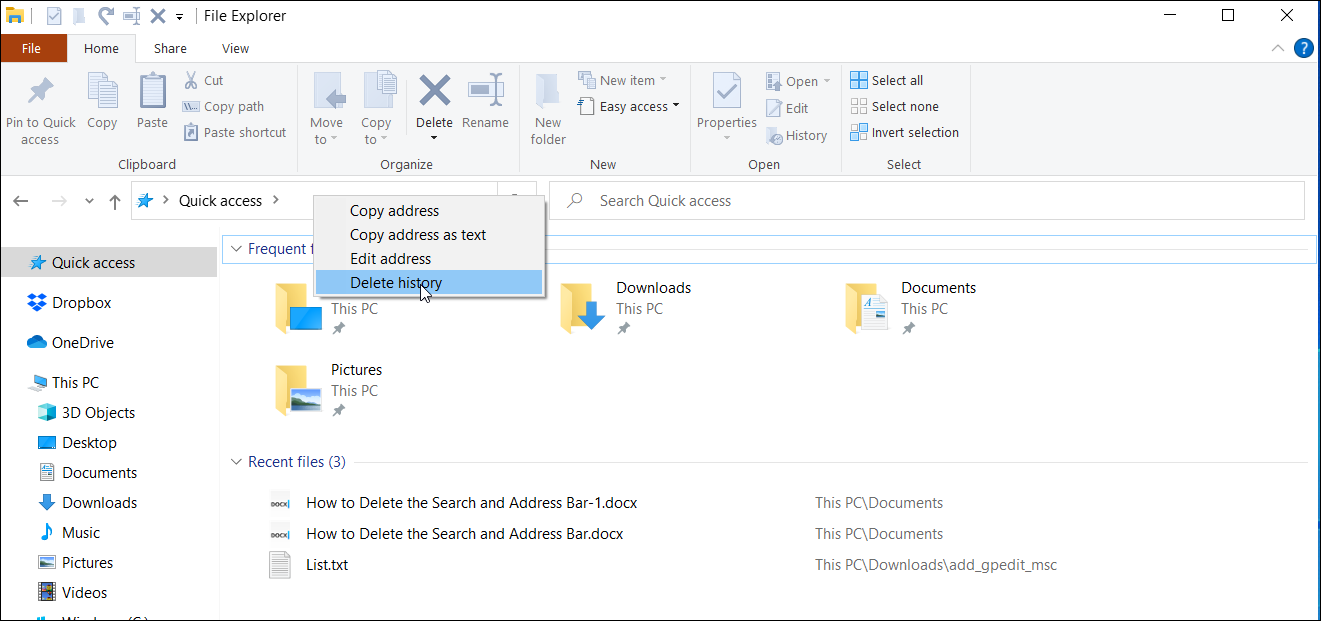Image resolution: width=1321 pixels, height=621 pixels.
Task: Click the Forward navigation arrow
Action: [x=59, y=201]
